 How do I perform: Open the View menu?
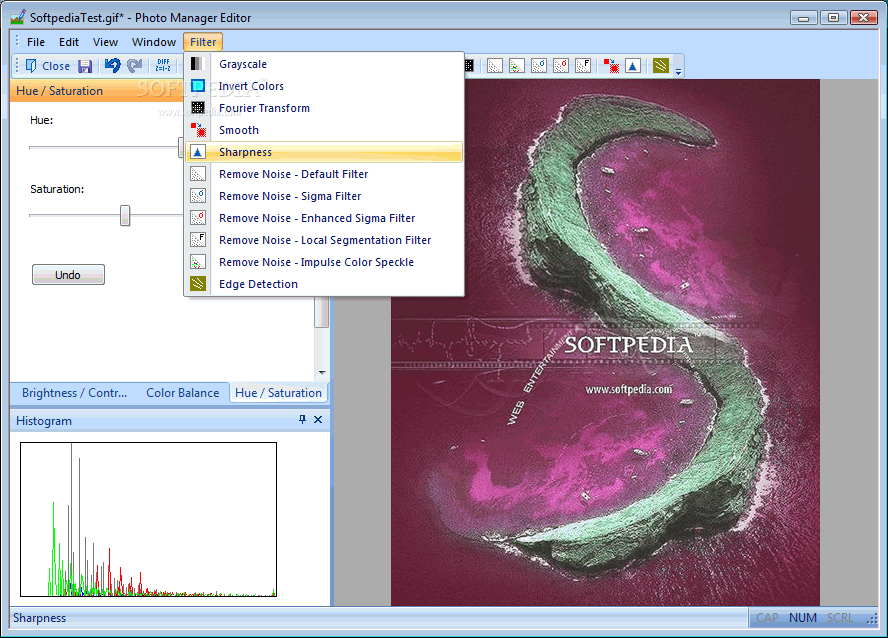pos(105,42)
